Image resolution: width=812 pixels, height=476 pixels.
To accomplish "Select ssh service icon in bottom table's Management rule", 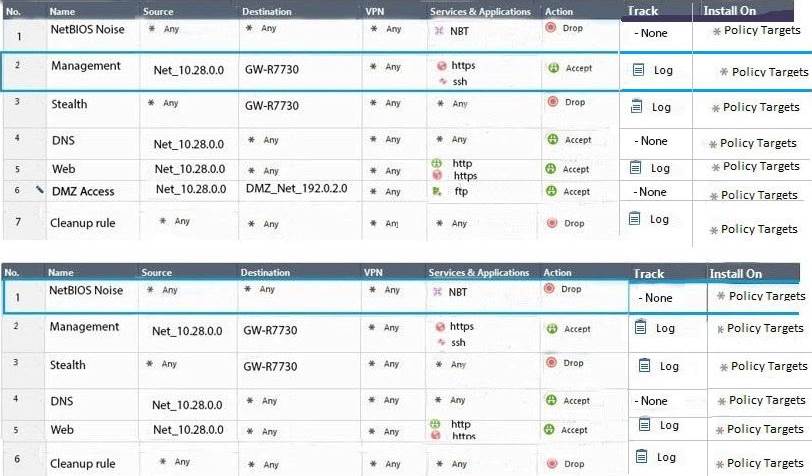I will pos(441,342).
